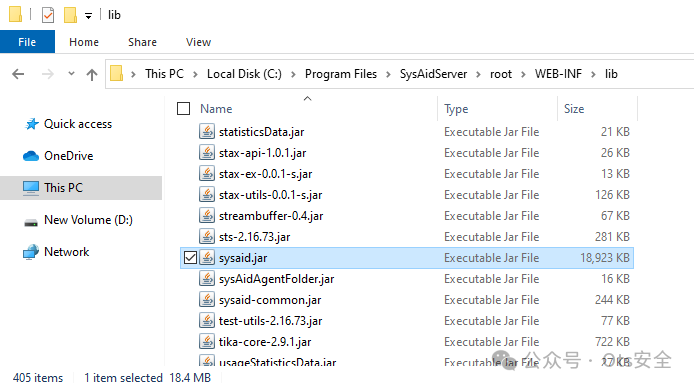Jump to This PC in address bar
Viewport: 694px width, 388px height.
tap(164, 74)
